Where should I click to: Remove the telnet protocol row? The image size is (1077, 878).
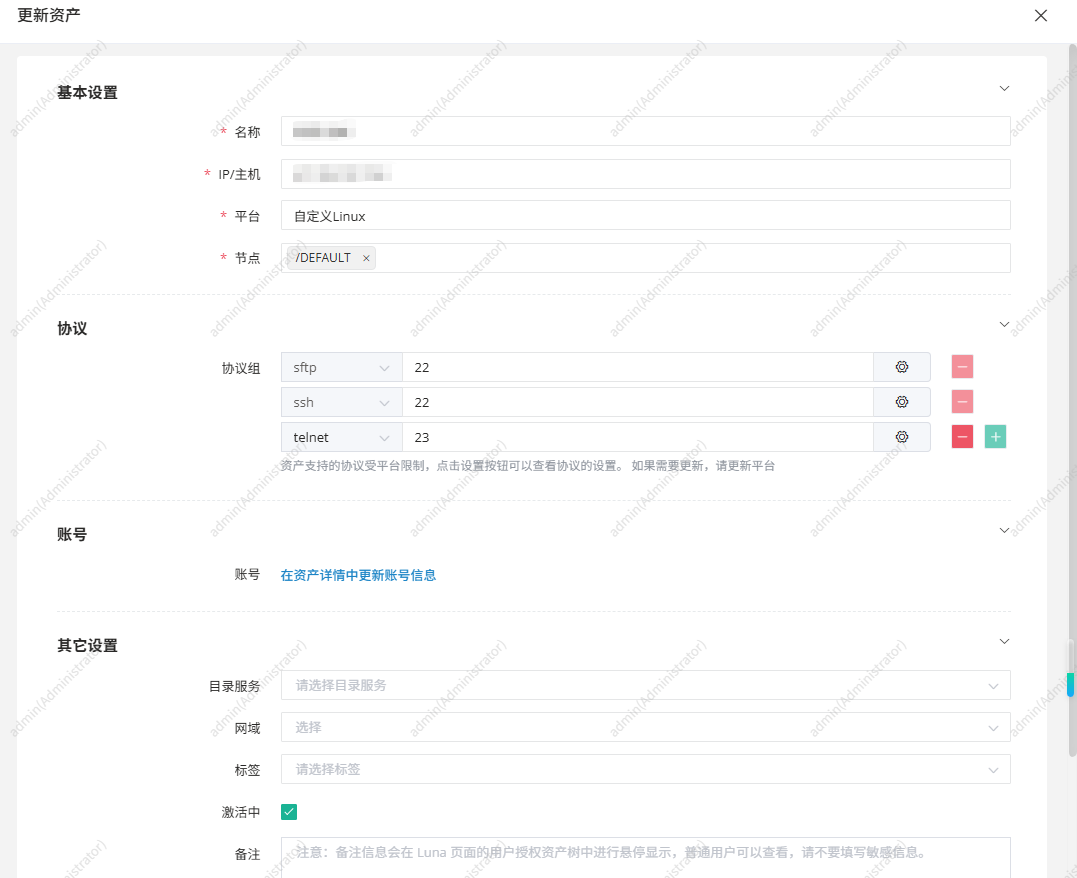[962, 437]
